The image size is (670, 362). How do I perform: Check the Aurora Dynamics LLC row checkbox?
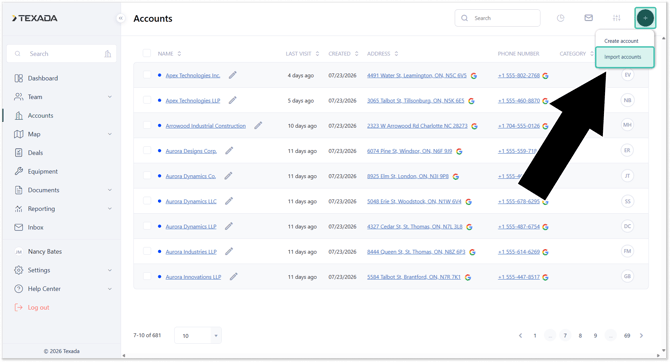(147, 201)
